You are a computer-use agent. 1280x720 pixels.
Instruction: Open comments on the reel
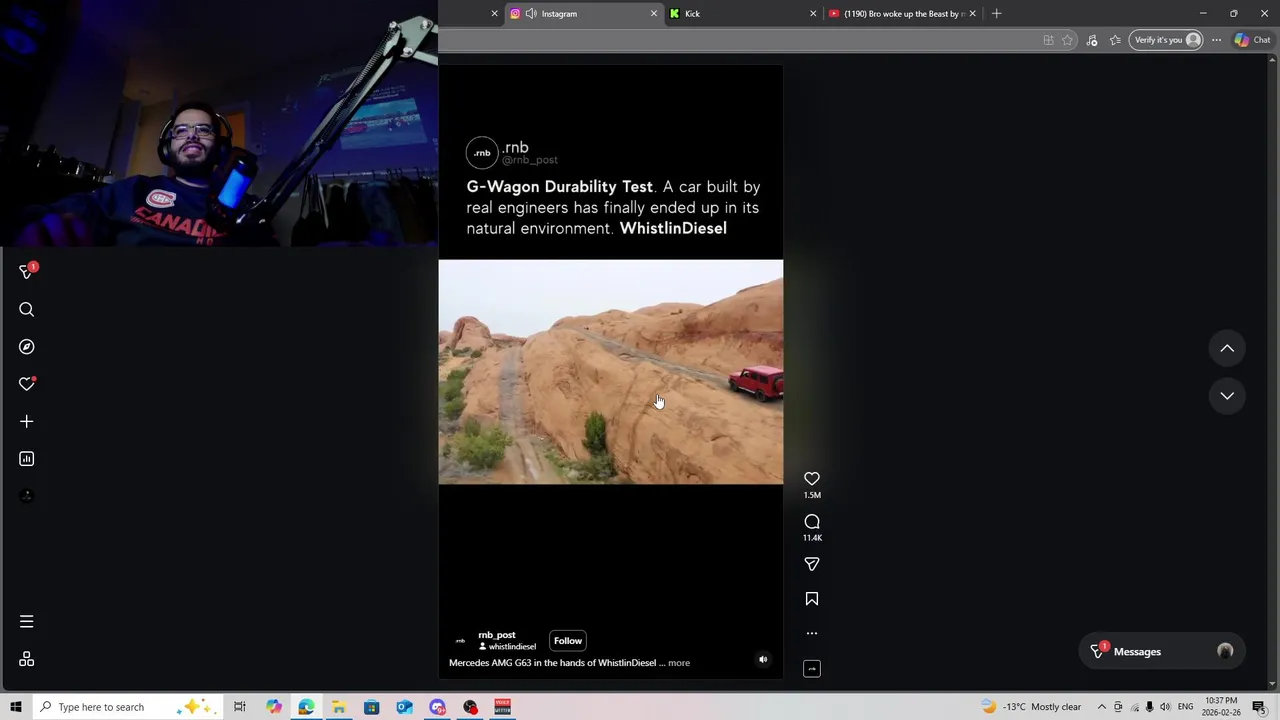(812, 522)
